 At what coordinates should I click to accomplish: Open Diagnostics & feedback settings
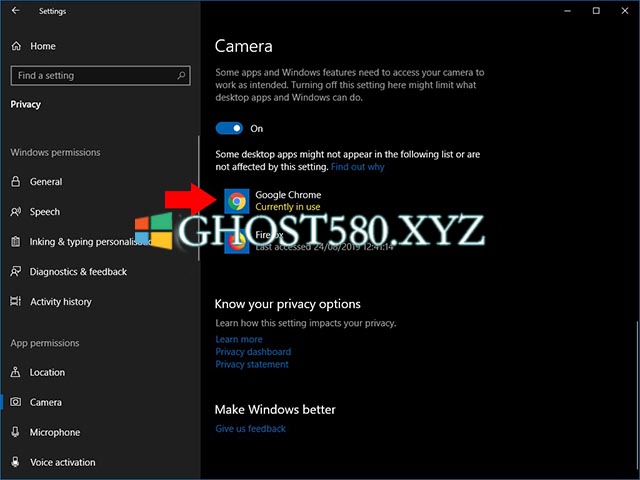(x=78, y=271)
